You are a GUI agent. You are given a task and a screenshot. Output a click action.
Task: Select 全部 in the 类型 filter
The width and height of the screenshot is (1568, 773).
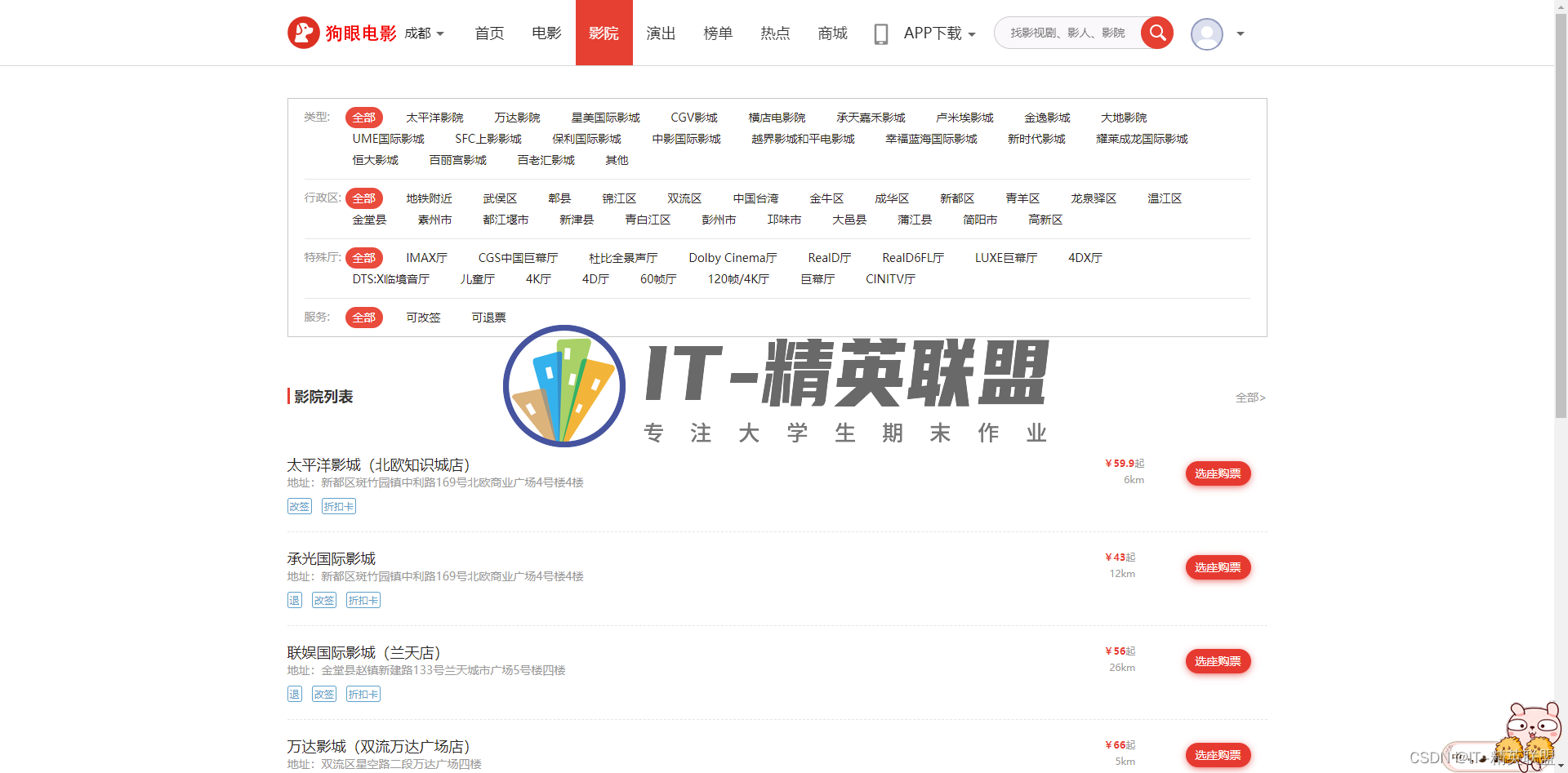point(364,118)
